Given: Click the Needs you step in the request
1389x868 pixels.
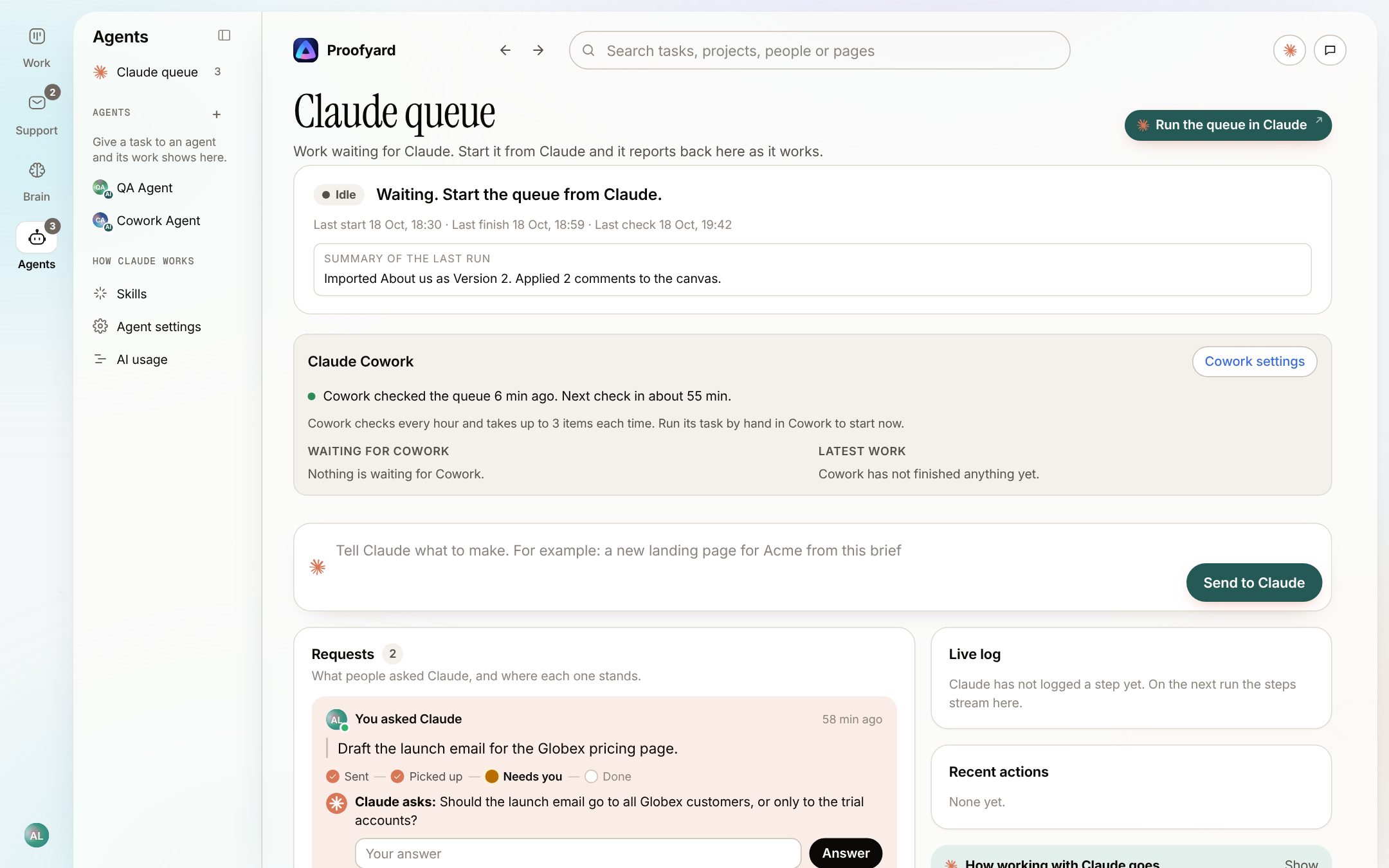Looking at the screenshot, I should point(523,776).
